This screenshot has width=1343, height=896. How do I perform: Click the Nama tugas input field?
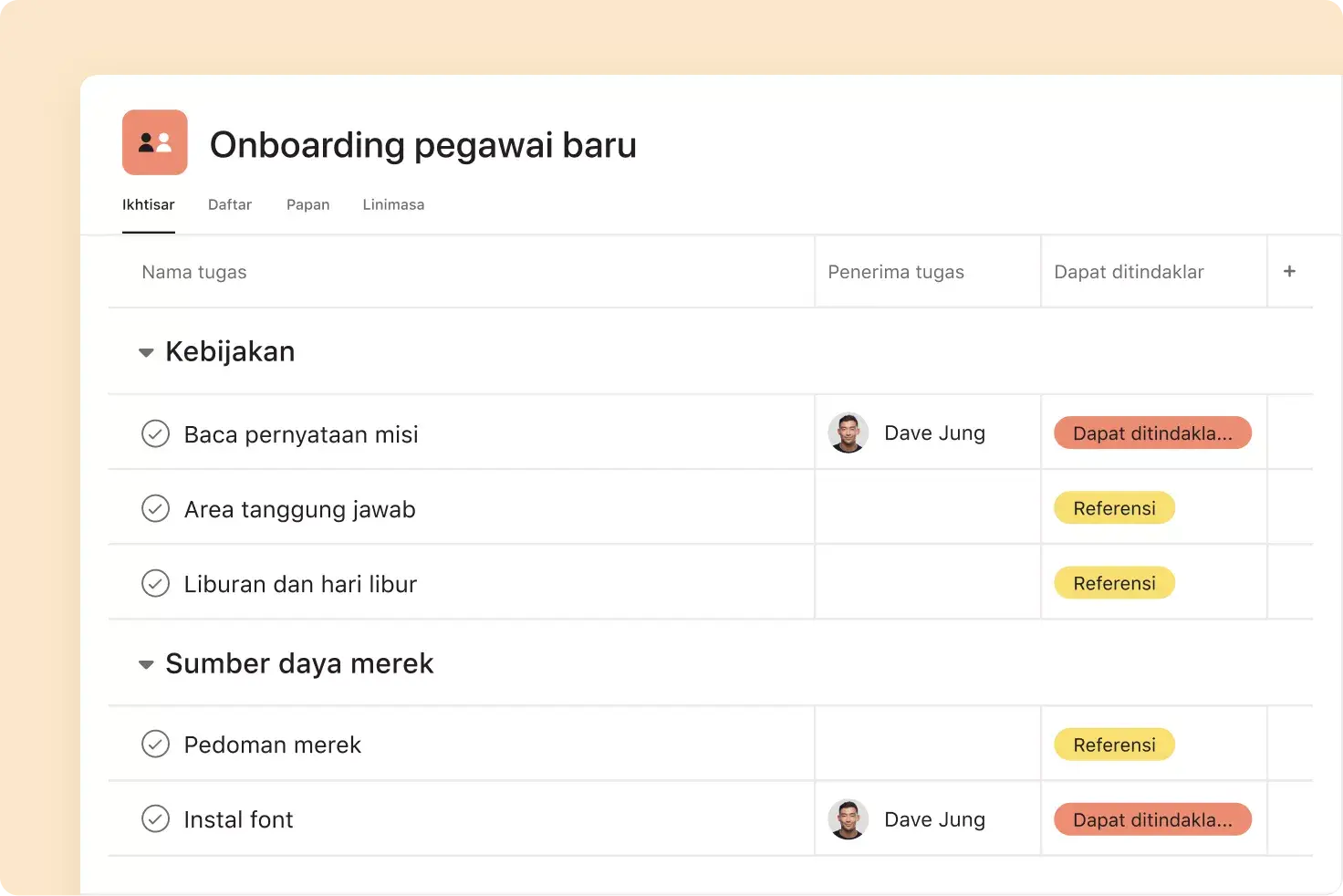pyautogui.click(x=193, y=271)
